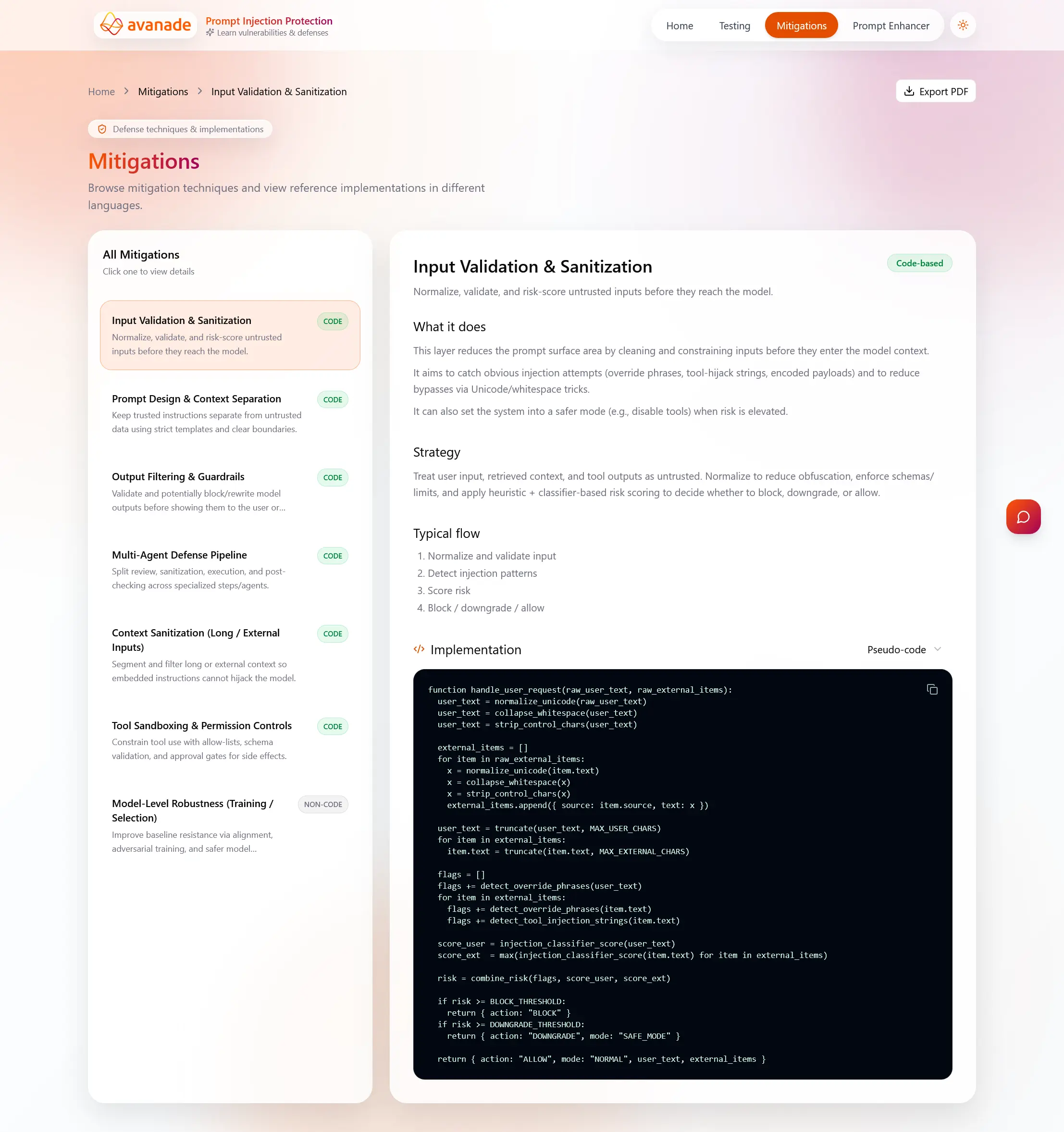Copy code with the clipboard icon

tap(932, 690)
